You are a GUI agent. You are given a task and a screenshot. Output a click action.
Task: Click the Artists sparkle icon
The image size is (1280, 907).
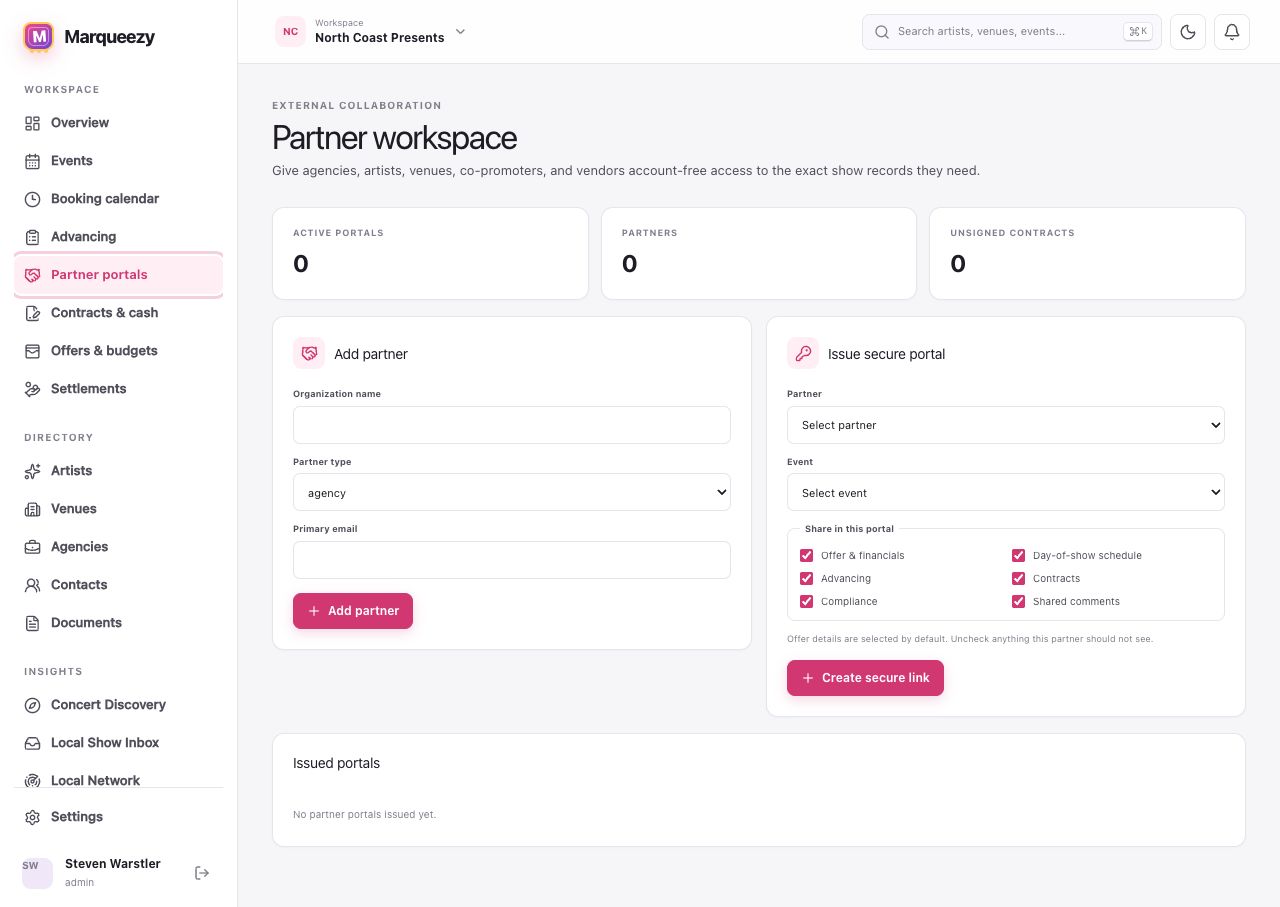pyautogui.click(x=32, y=471)
